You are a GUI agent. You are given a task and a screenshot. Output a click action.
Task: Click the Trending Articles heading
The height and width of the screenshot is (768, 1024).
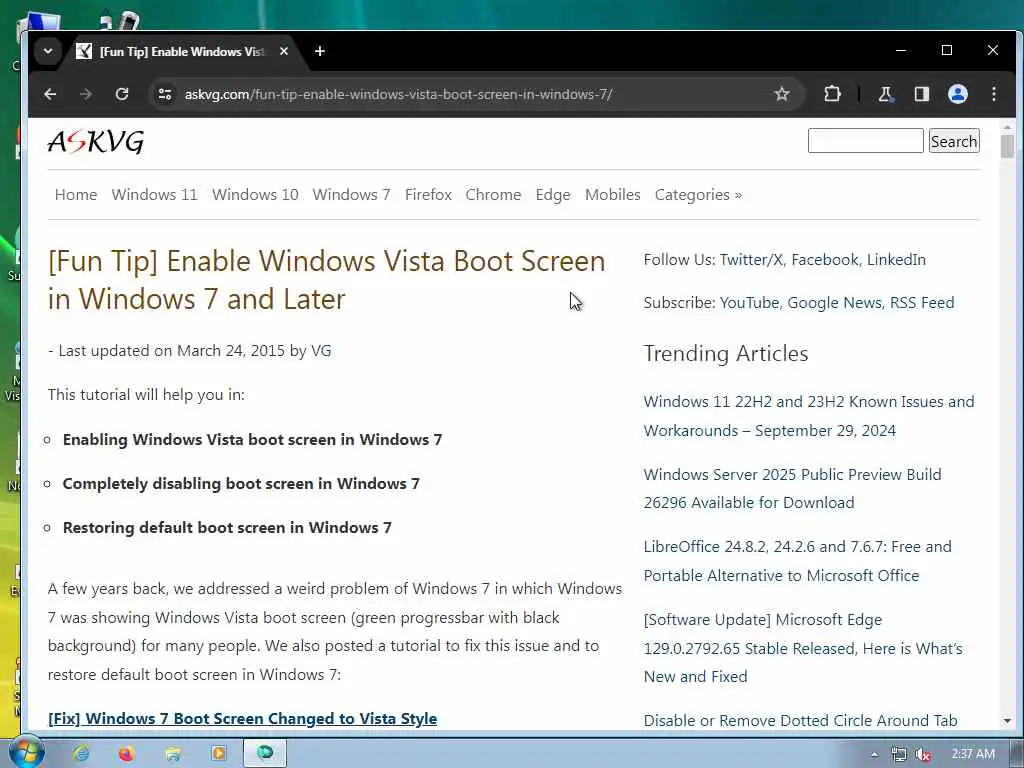tap(726, 353)
